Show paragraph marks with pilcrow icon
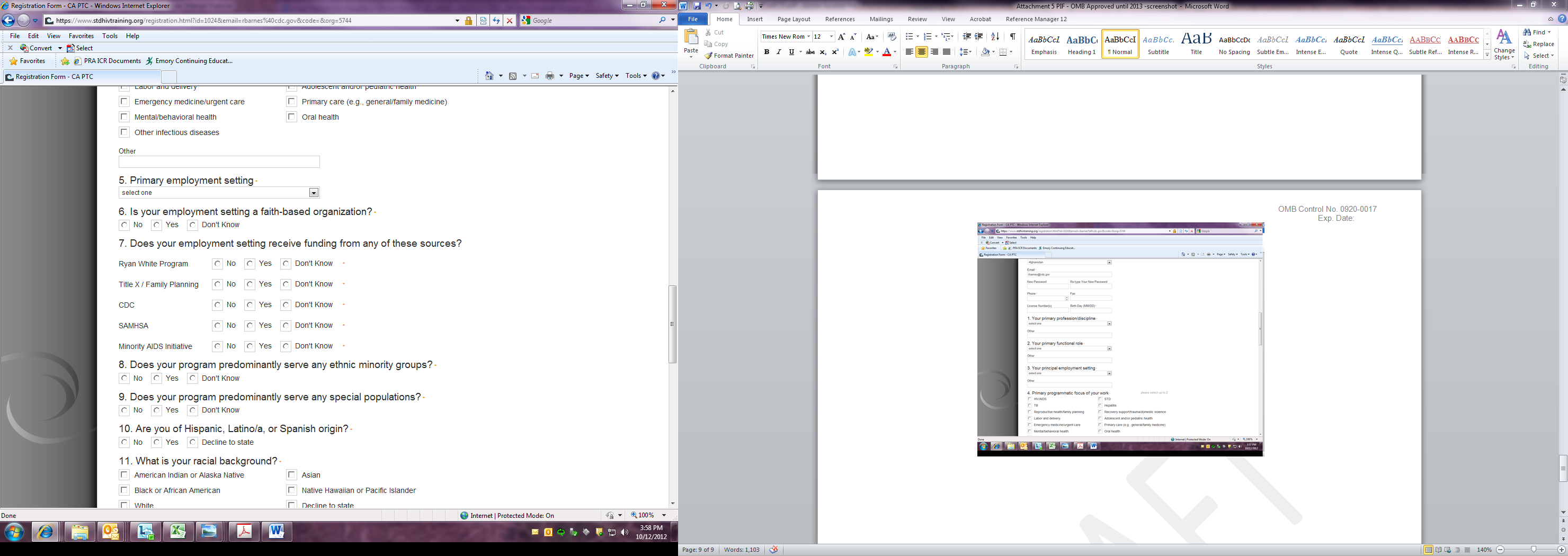Image resolution: width=1568 pixels, height=556 pixels. point(1012,37)
